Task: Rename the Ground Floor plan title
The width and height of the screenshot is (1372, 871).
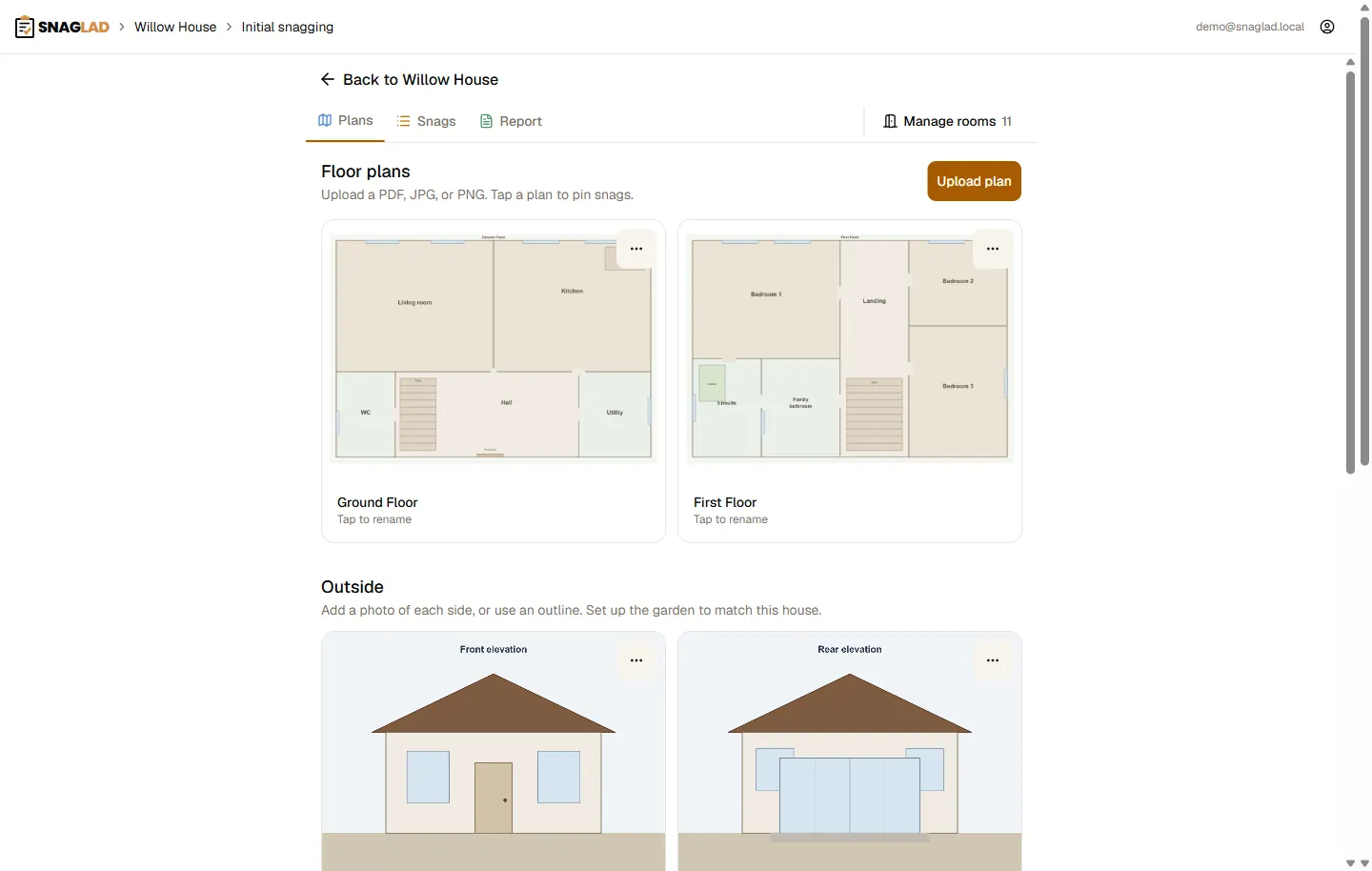Action: [x=377, y=502]
